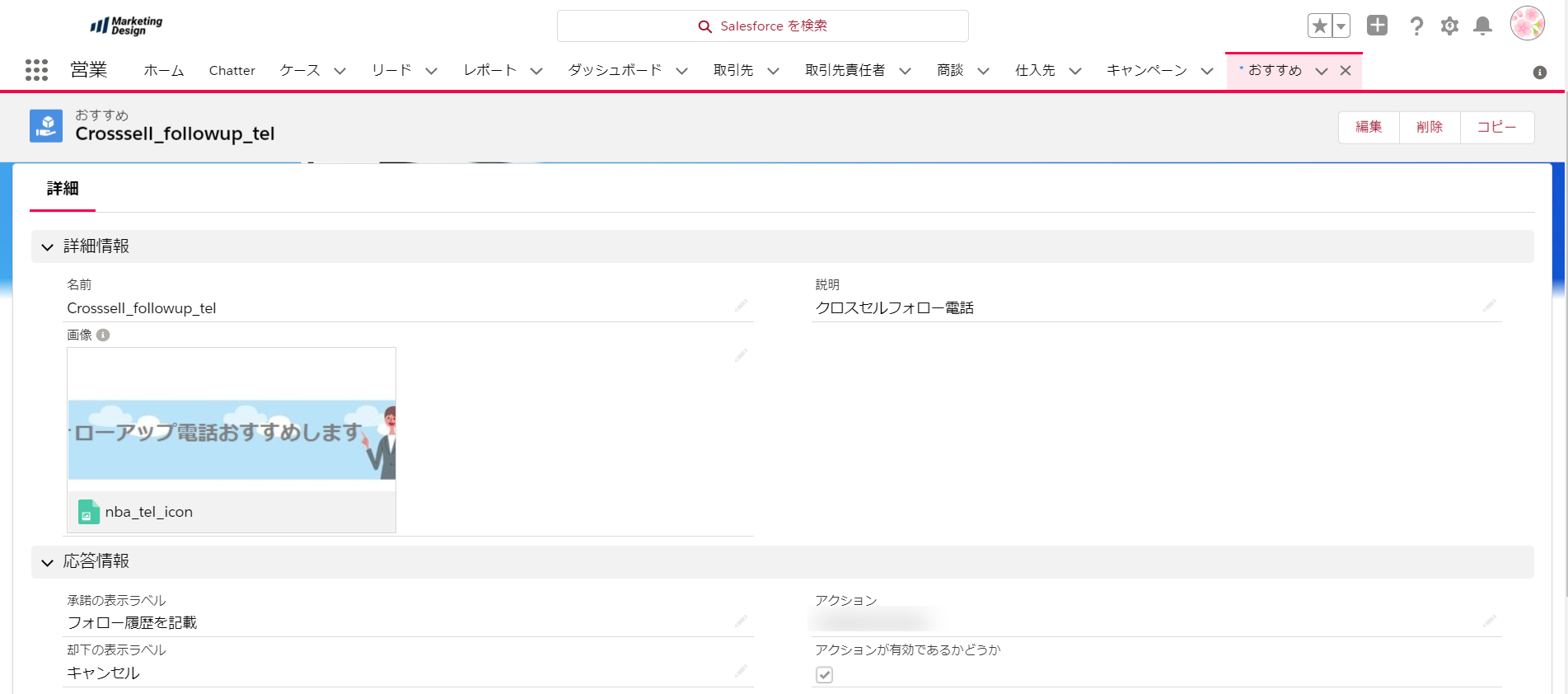The height and width of the screenshot is (694, 1568).
Task: Open the global actions plus icon
Action: (1377, 26)
